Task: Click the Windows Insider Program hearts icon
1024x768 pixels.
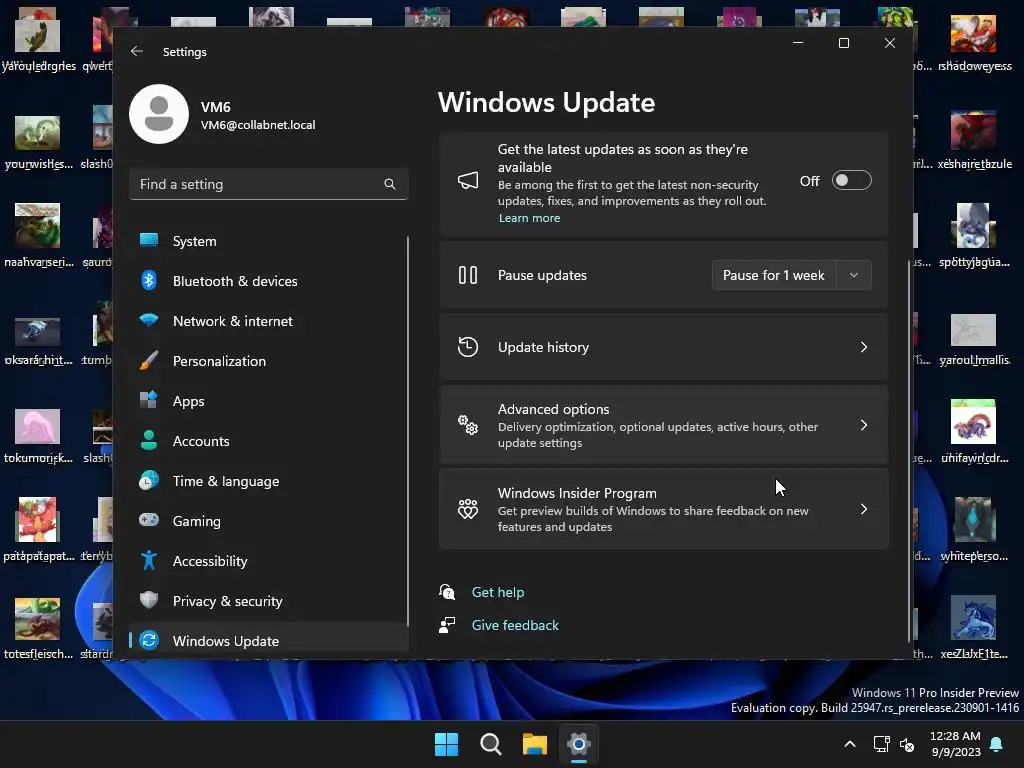Action: [x=468, y=509]
